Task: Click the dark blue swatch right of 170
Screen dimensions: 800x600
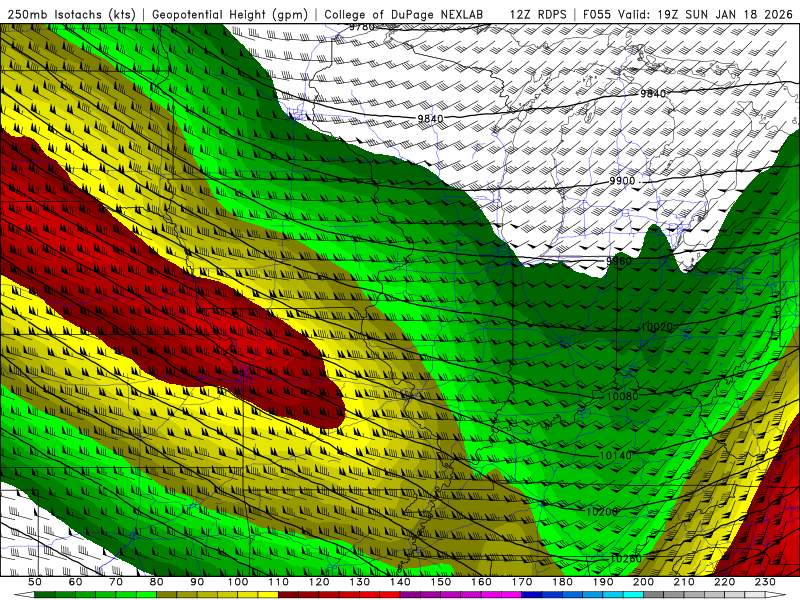Action: point(532,595)
